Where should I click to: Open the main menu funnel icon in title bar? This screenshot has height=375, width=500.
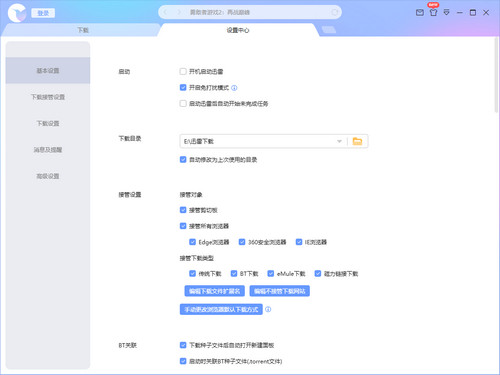click(x=446, y=13)
